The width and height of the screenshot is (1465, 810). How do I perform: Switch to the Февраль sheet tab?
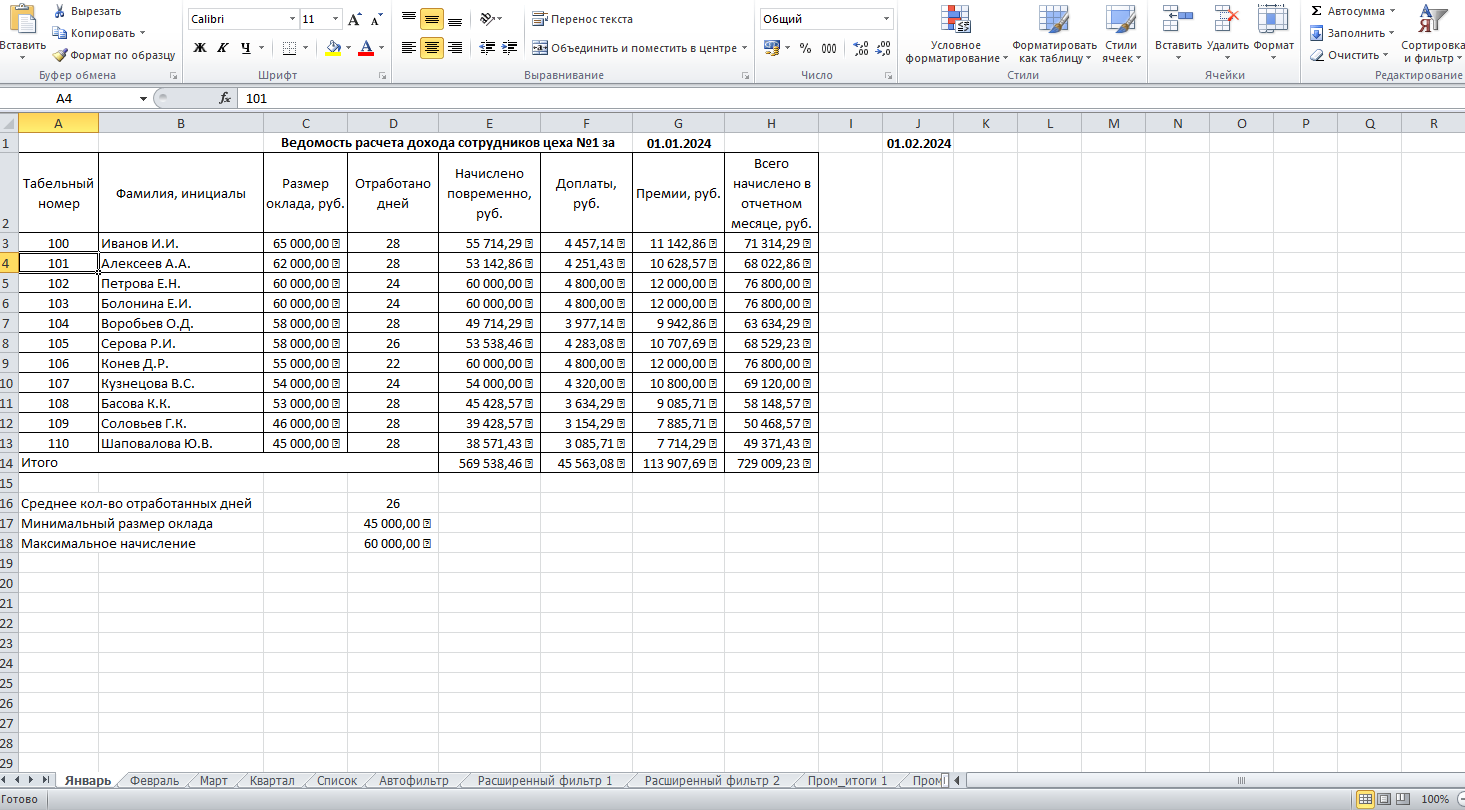(154, 781)
